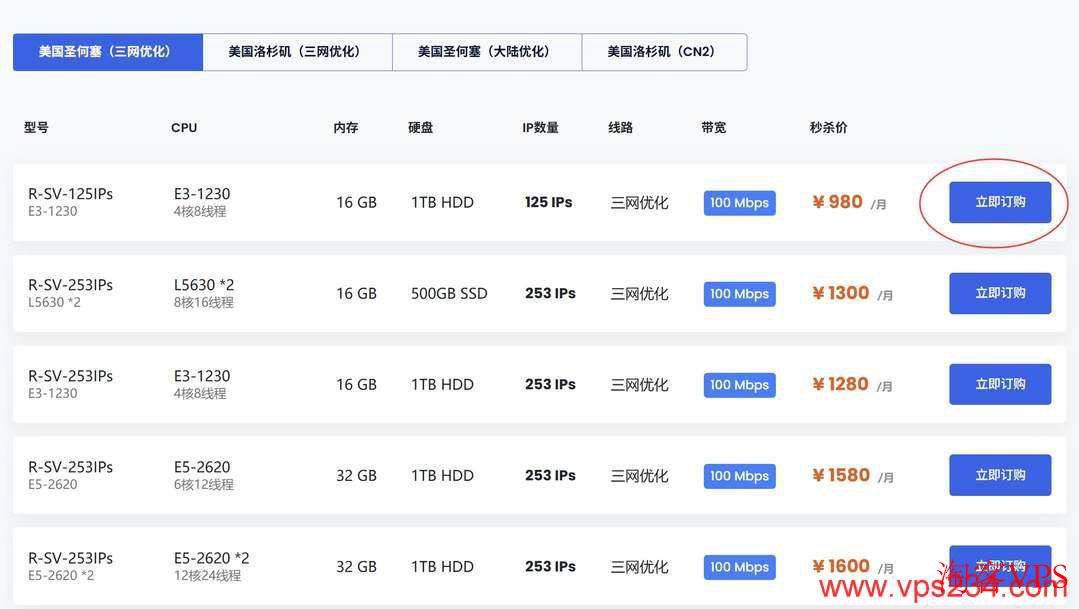Click the R-SV-125IPs model name
Image resolution: width=1079 pixels, height=609 pixels.
click(x=72, y=193)
